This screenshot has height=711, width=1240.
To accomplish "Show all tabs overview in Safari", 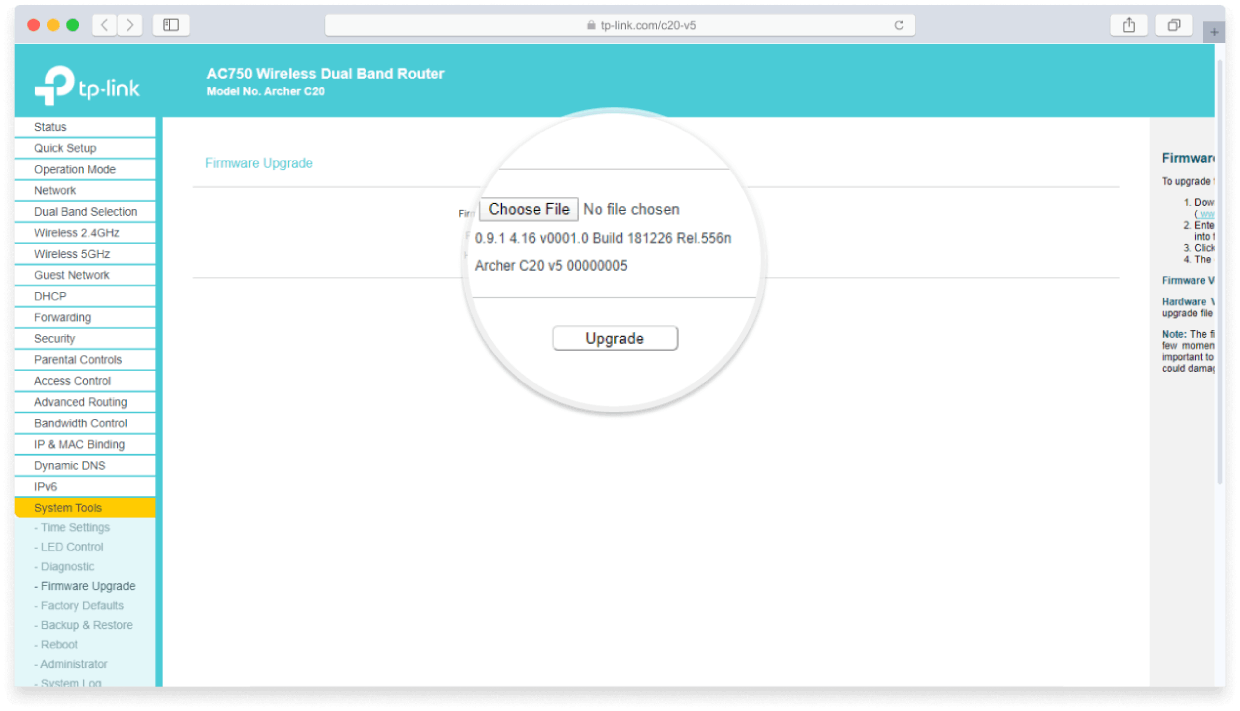I will click(1174, 25).
